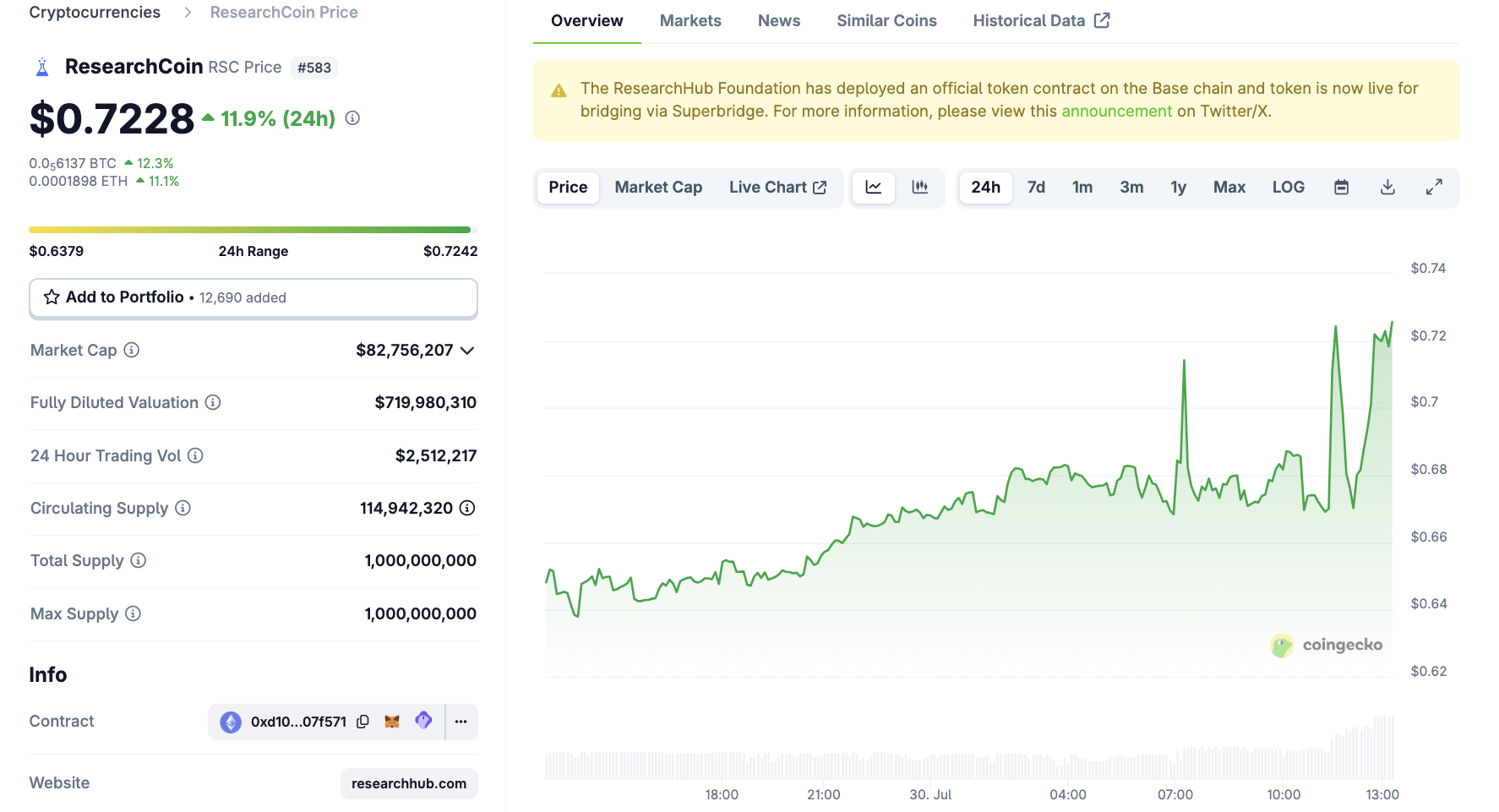Switch chart to line chart view
The image size is (1499, 812).
pyautogui.click(x=873, y=188)
